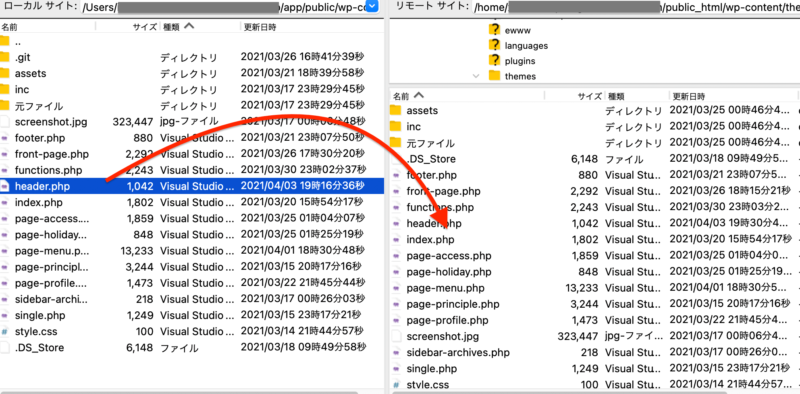The width and height of the screenshot is (800, 394).
Task: Click the folder icon beside themes
Action: (x=494, y=76)
